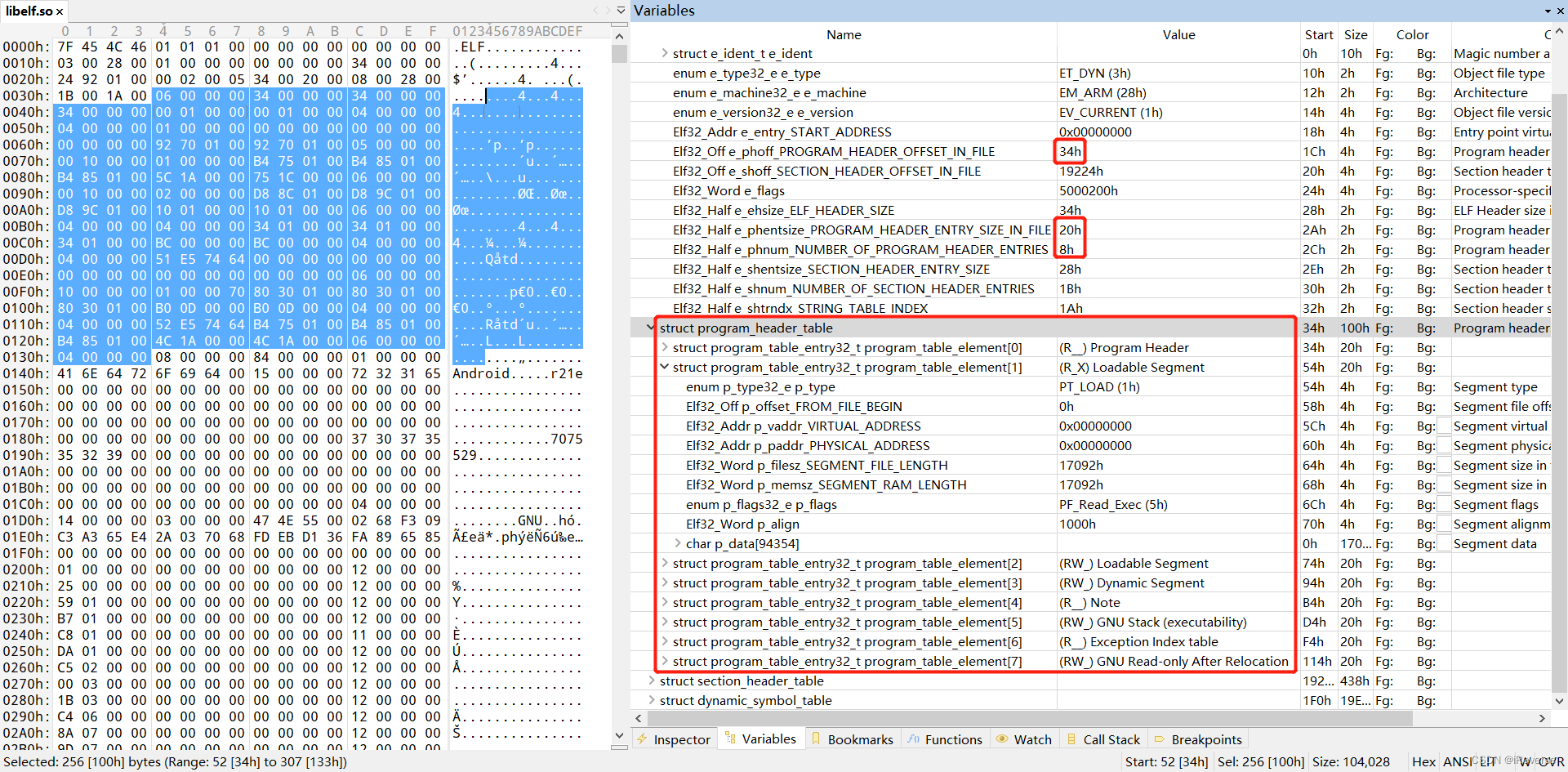Select e_shoff value 19224h

point(1080,171)
